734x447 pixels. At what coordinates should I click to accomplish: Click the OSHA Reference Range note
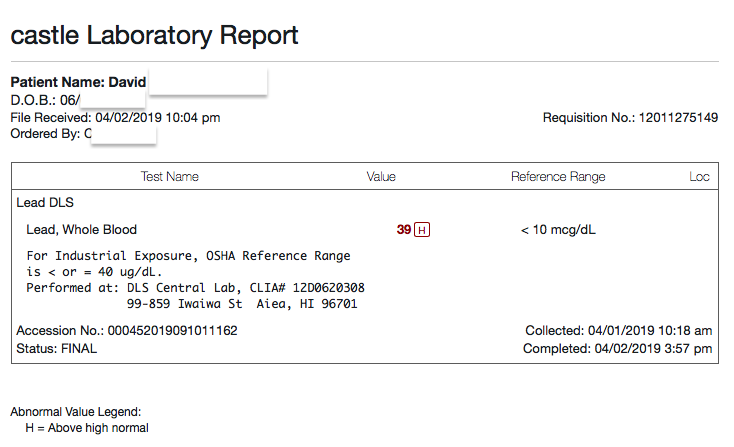pos(188,264)
